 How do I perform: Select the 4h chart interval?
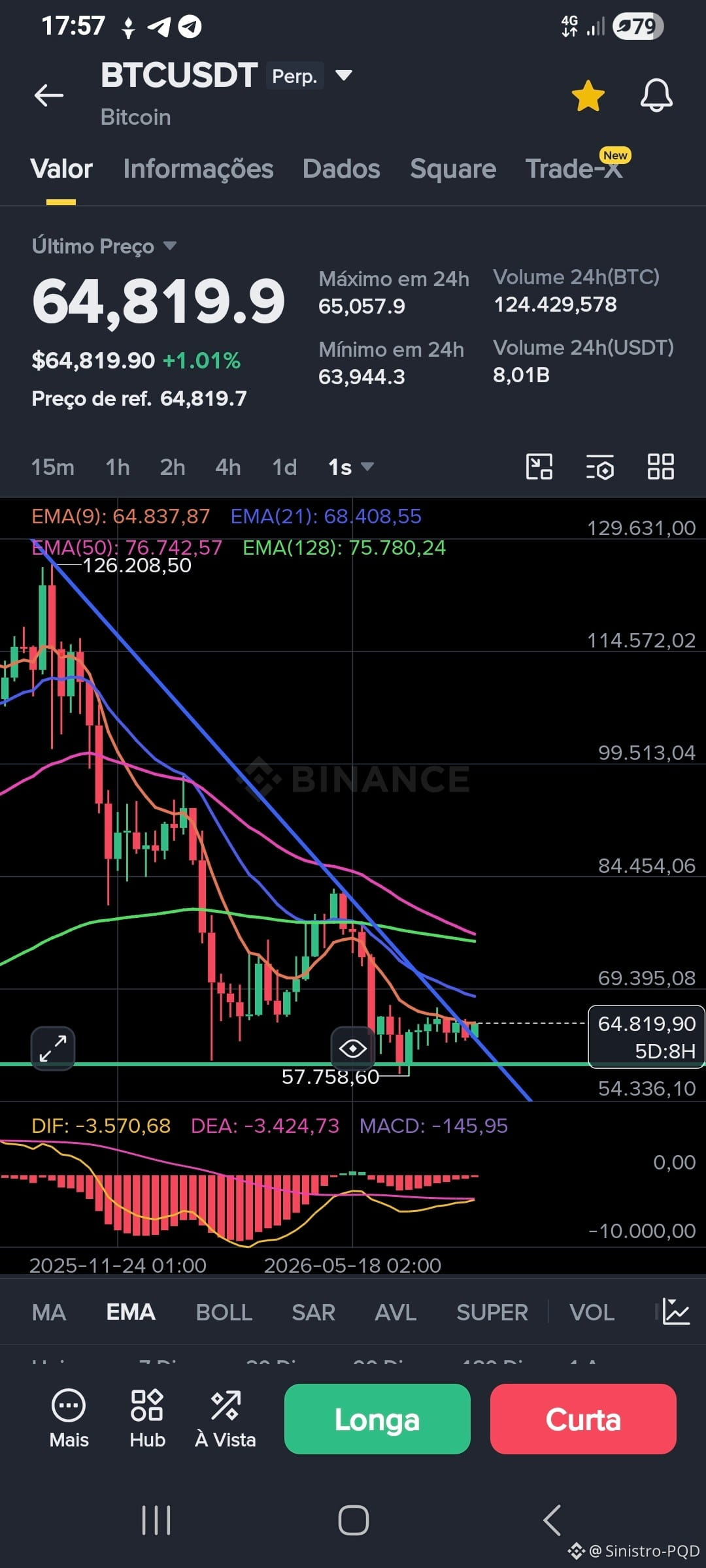pos(228,467)
